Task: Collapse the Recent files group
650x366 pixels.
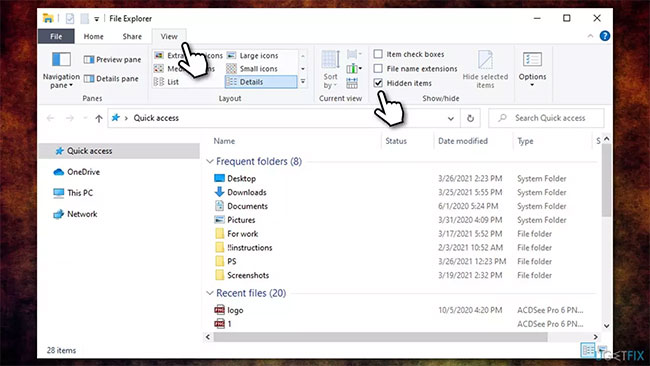Action: coord(210,293)
